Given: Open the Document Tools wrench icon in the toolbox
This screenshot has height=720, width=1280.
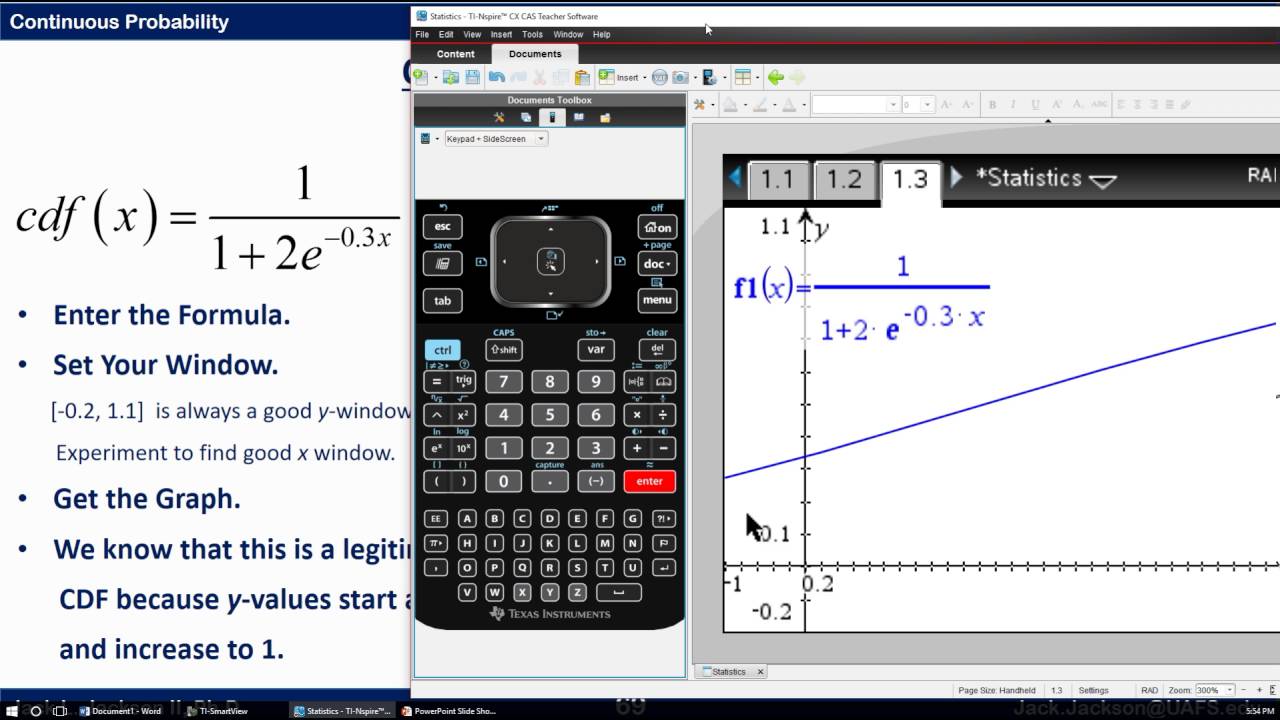Looking at the screenshot, I should tap(499, 117).
